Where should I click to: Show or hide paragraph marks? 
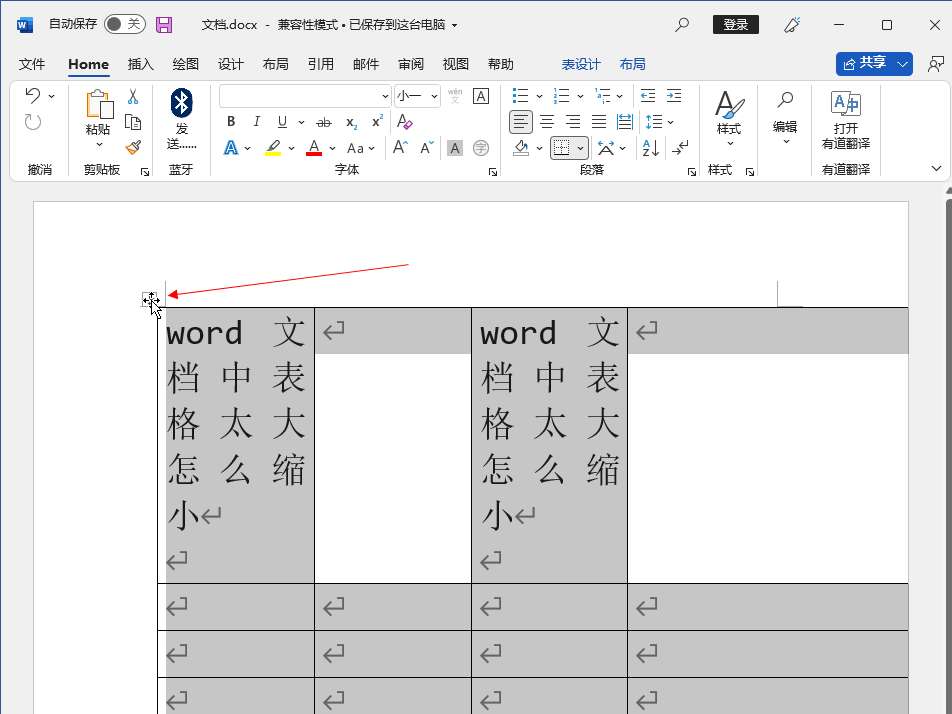point(680,148)
